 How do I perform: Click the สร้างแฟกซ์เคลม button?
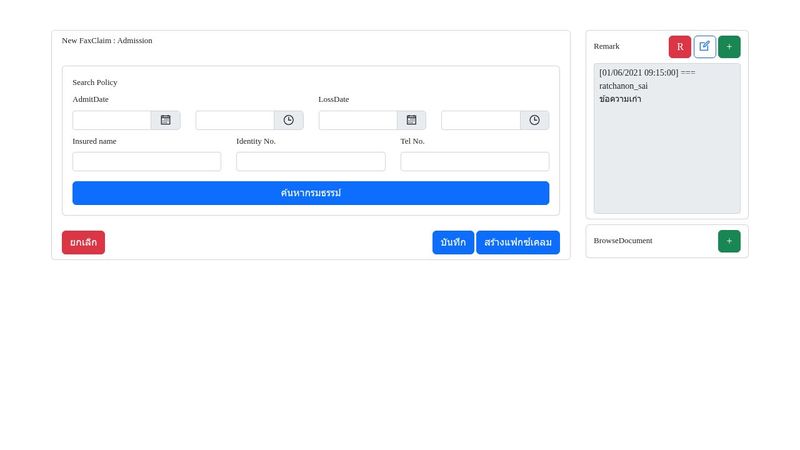(518, 243)
